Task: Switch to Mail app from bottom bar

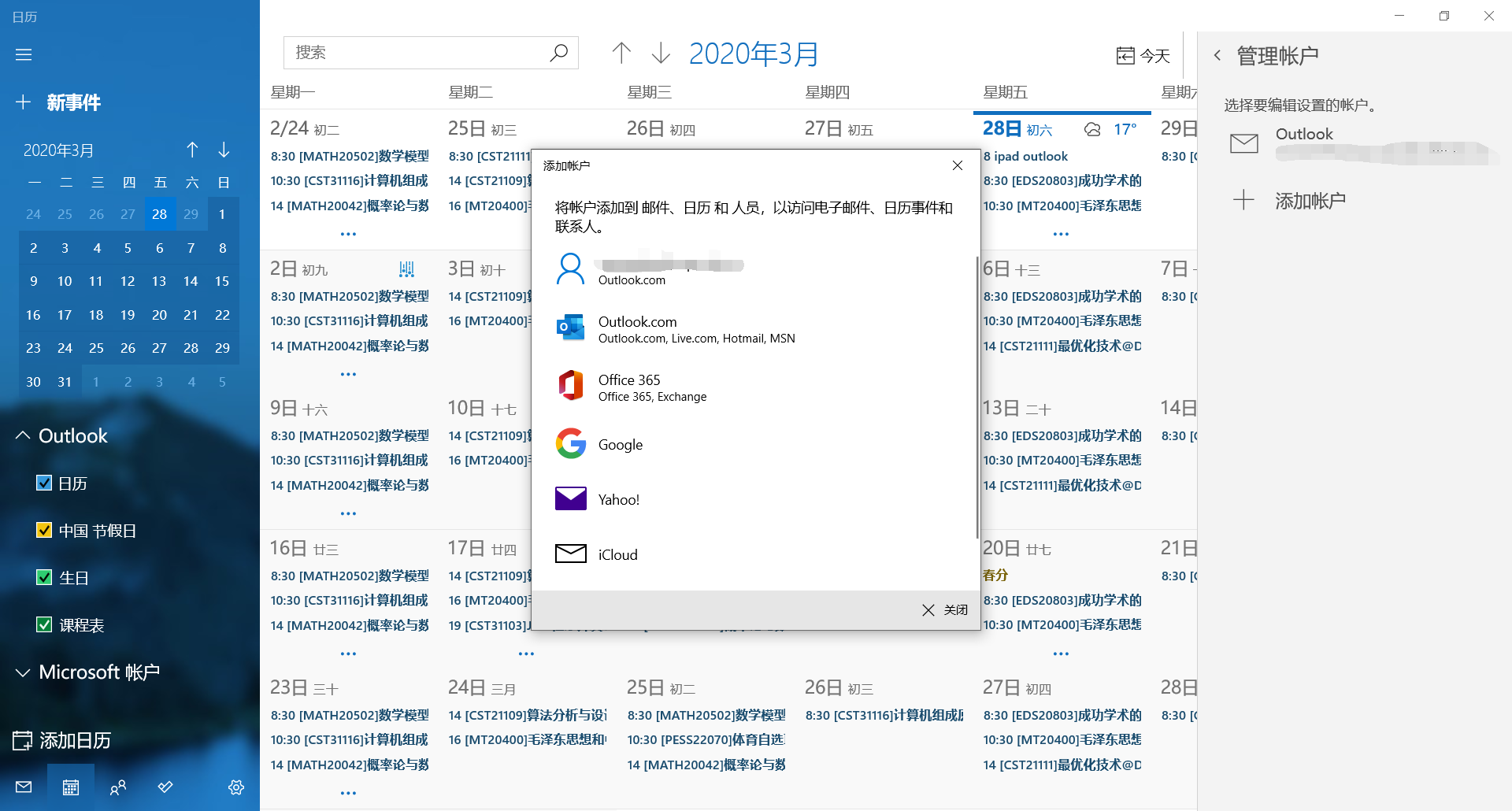Action: pos(24,787)
